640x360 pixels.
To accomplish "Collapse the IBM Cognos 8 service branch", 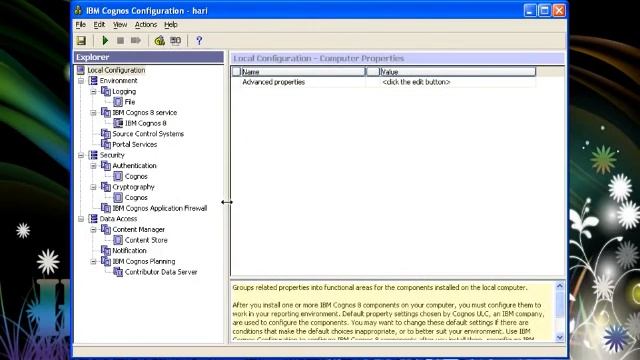I will point(93,113).
